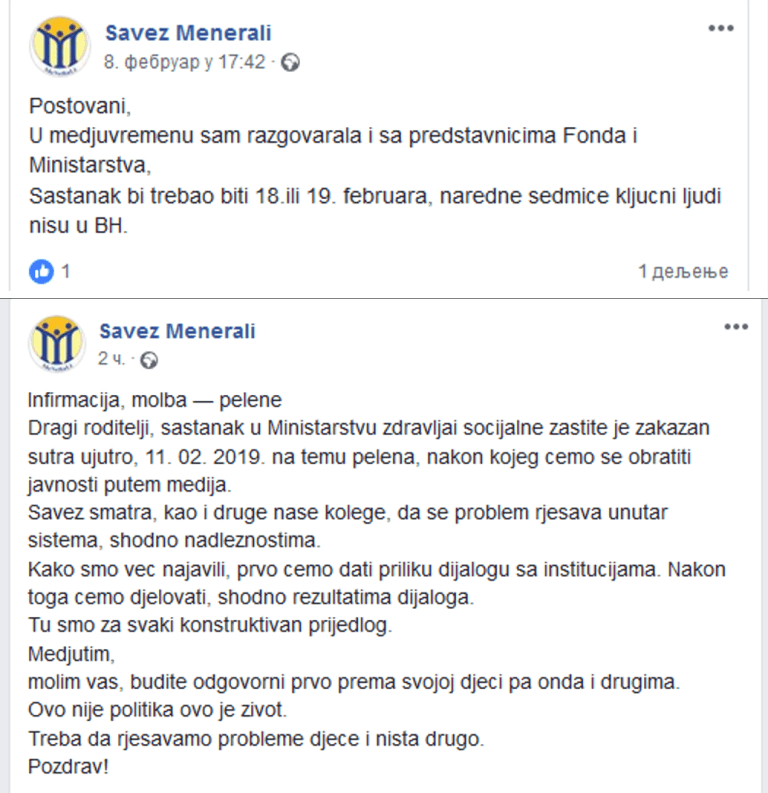Click the sentence beginning 'Dragi roditelji, sastanak'
The height and width of the screenshot is (793, 768).
(369, 456)
